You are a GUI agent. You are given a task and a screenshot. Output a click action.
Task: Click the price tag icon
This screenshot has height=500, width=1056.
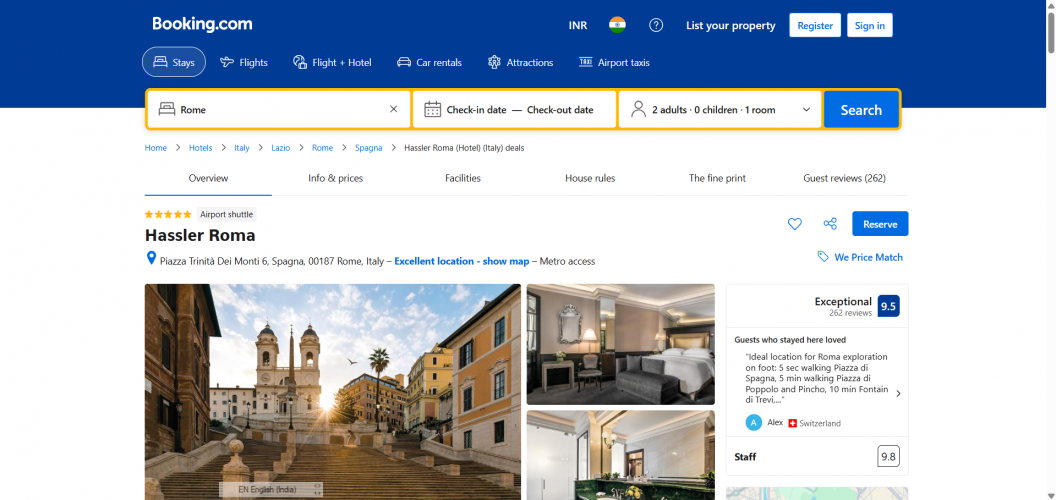pos(823,257)
